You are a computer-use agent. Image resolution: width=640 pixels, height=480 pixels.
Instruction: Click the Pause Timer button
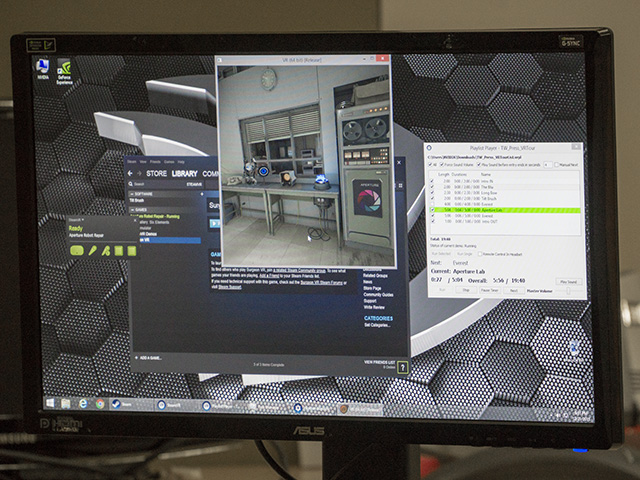(489, 290)
